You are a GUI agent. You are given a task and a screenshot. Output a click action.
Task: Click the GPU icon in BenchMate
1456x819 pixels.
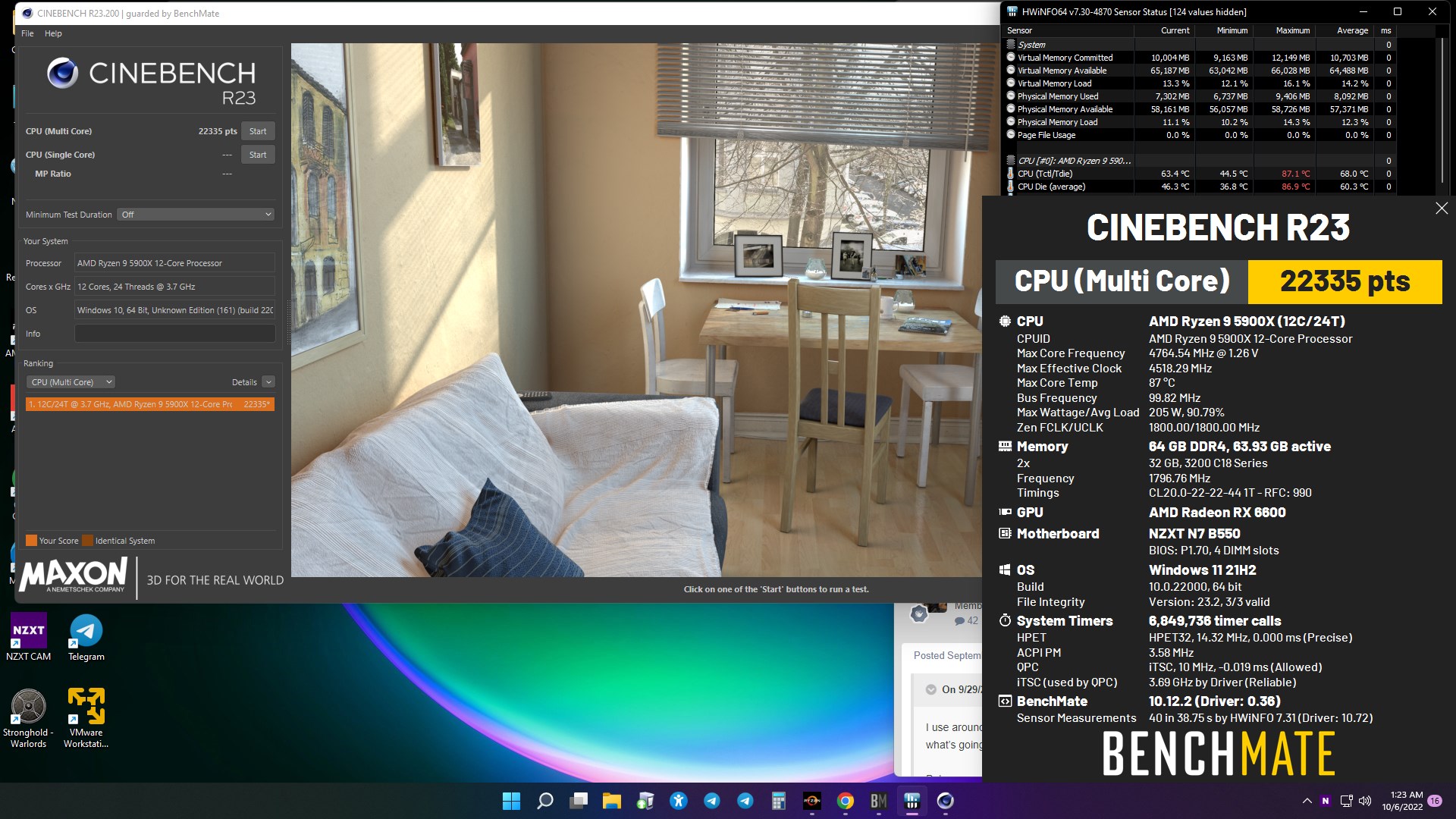pyautogui.click(x=1005, y=513)
